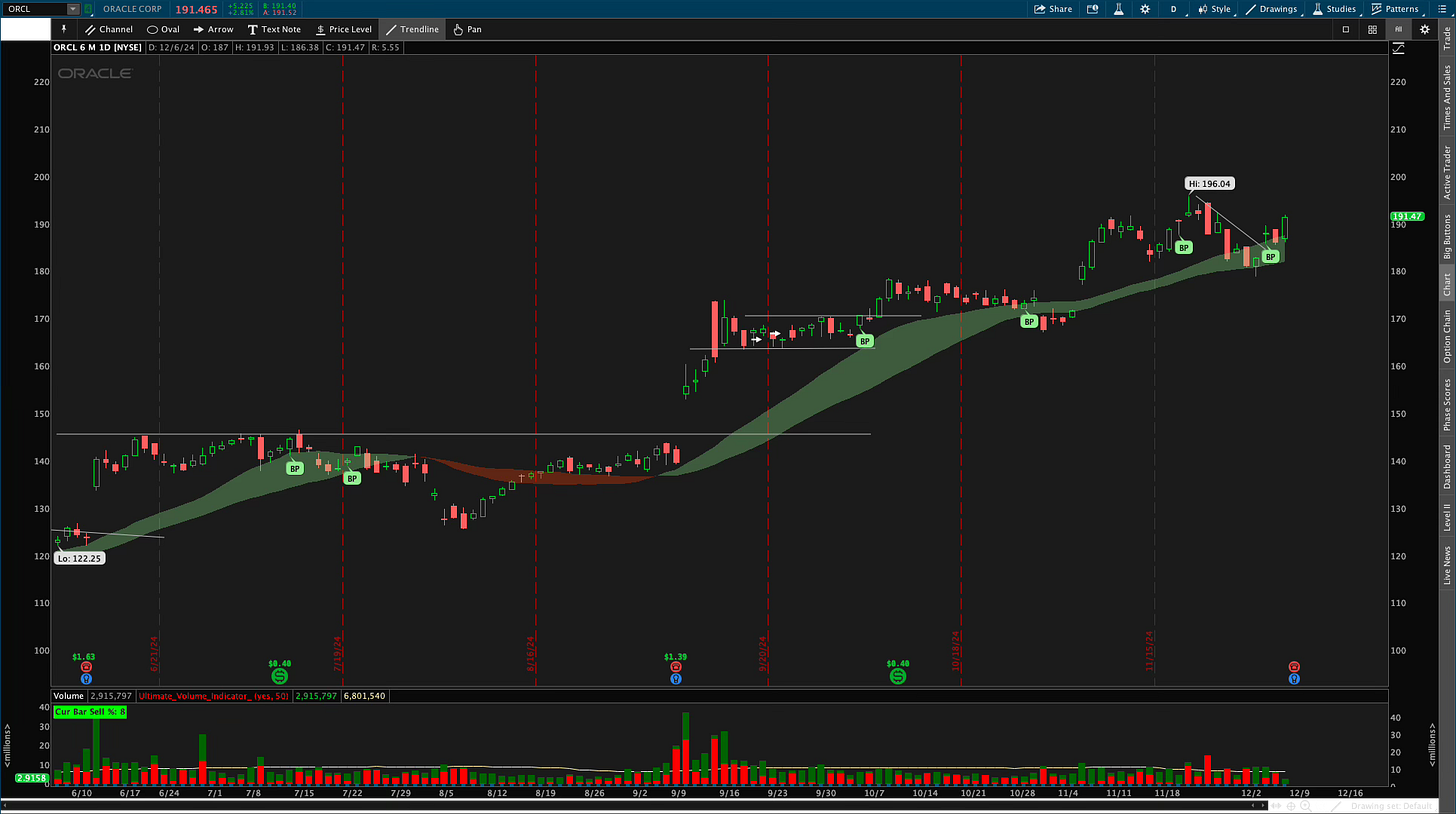Switch to single chart layout

pyautogui.click(x=1346, y=29)
